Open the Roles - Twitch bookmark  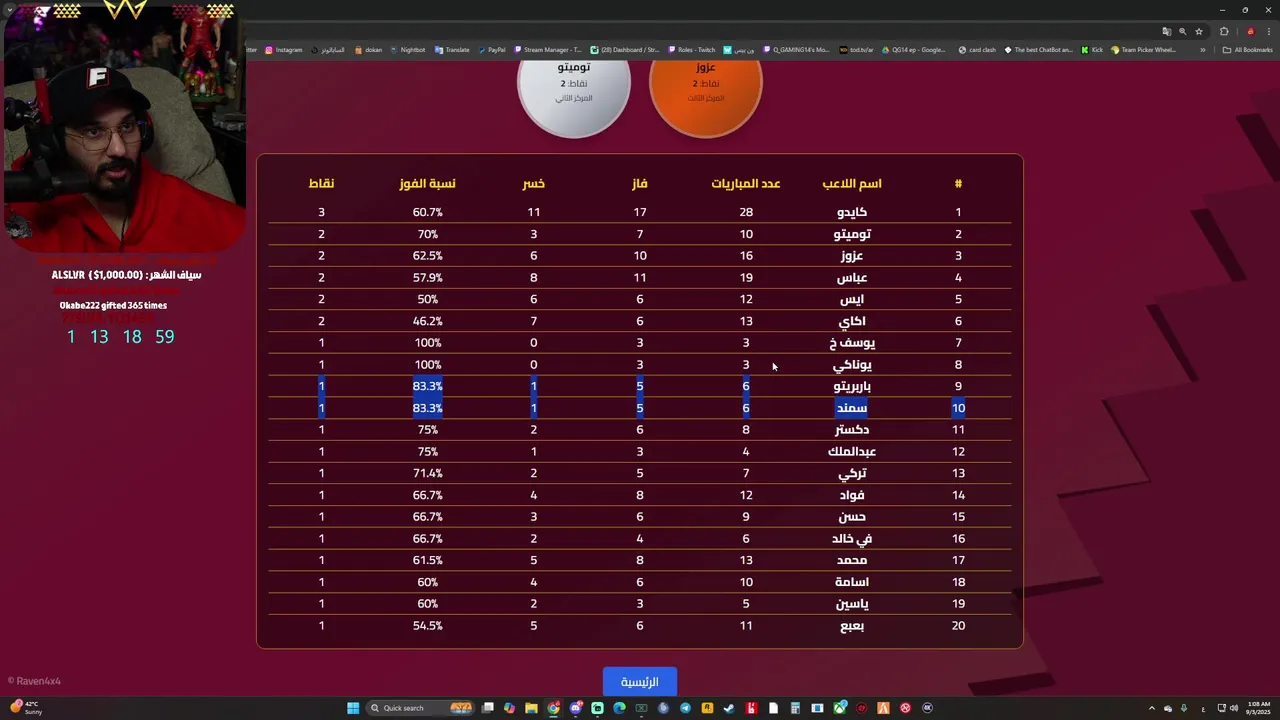click(691, 50)
